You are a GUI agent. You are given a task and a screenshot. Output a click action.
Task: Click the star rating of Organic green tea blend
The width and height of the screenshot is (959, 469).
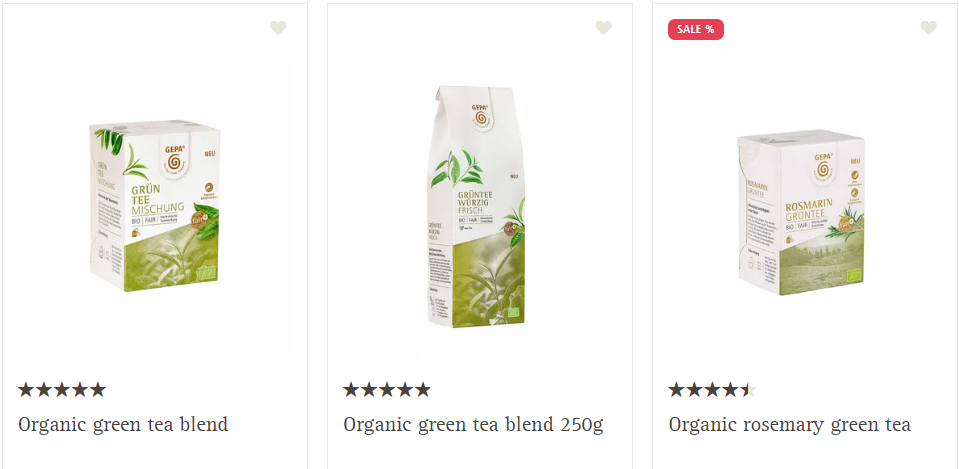coord(62,390)
